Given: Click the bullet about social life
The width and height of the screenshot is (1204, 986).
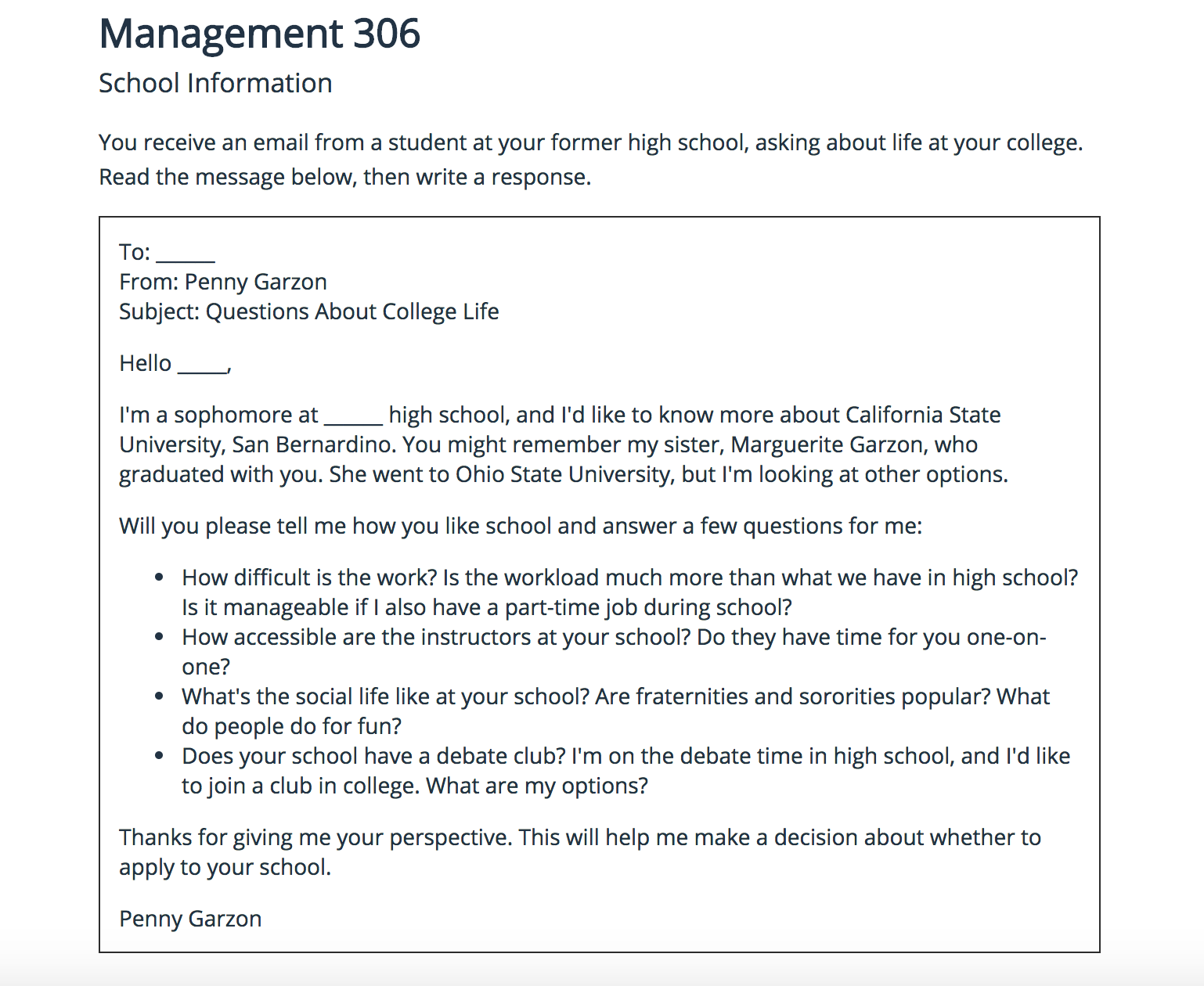Looking at the screenshot, I should click(615, 711).
